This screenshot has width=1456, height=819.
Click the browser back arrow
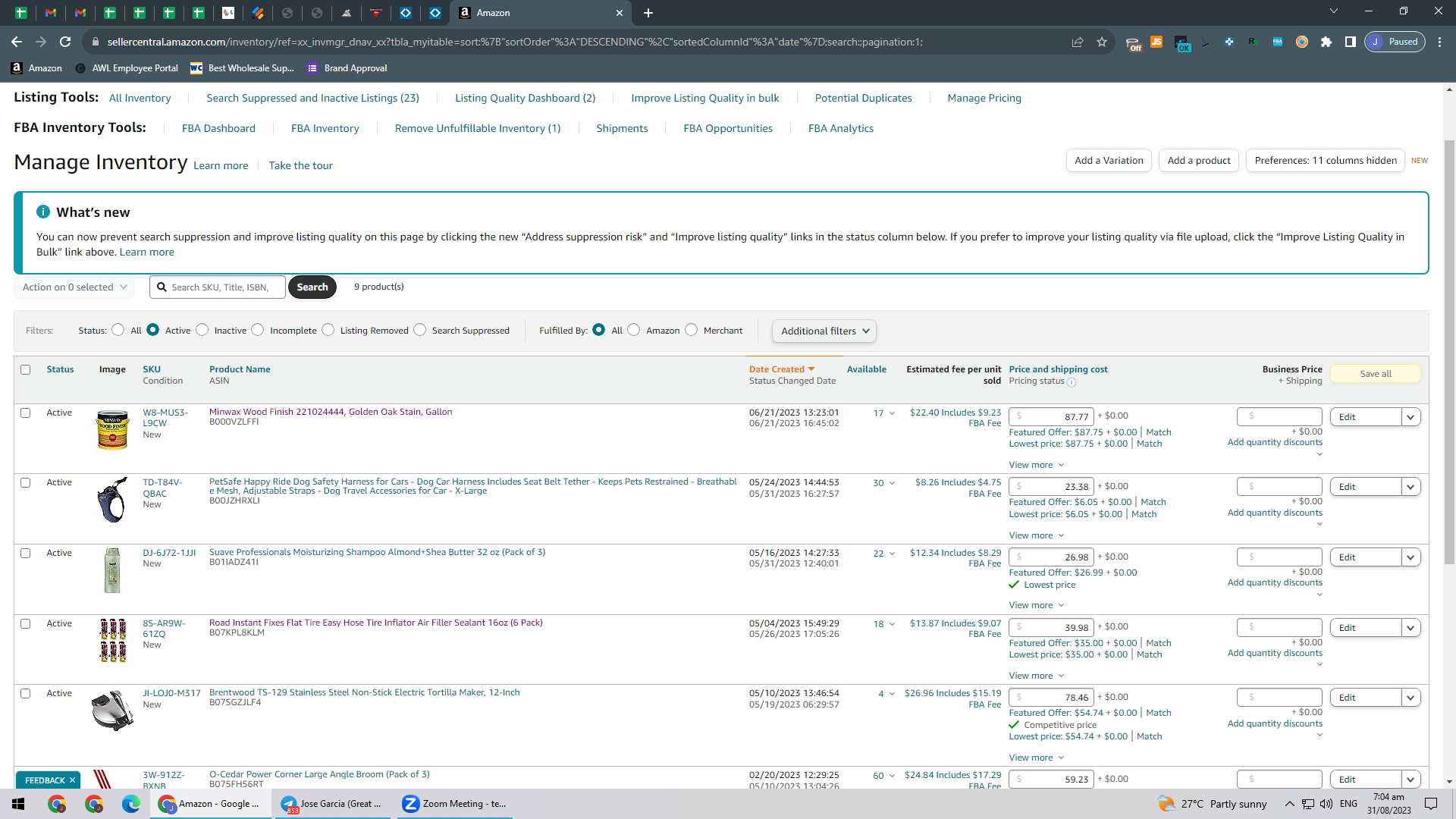pyautogui.click(x=17, y=42)
